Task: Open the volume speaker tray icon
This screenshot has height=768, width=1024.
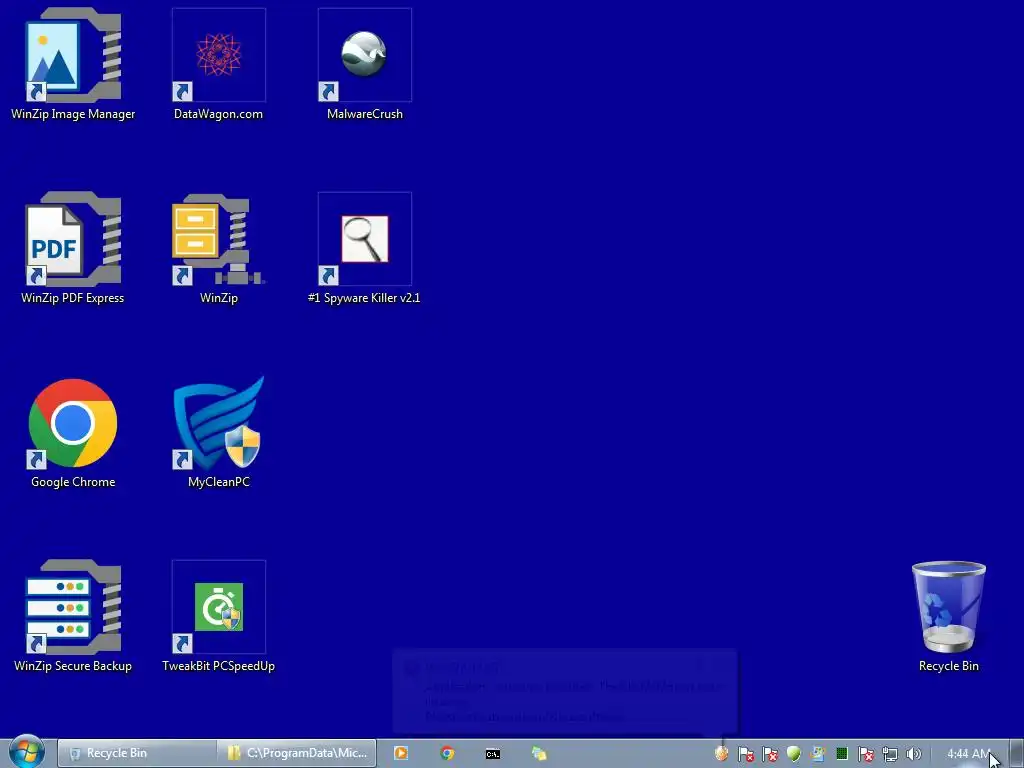Action: [x=914, y=754]
